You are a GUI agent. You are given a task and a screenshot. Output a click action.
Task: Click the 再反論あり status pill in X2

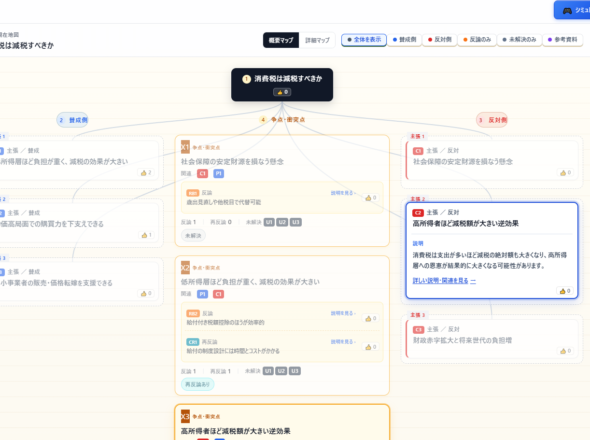(x=198, y=384)
